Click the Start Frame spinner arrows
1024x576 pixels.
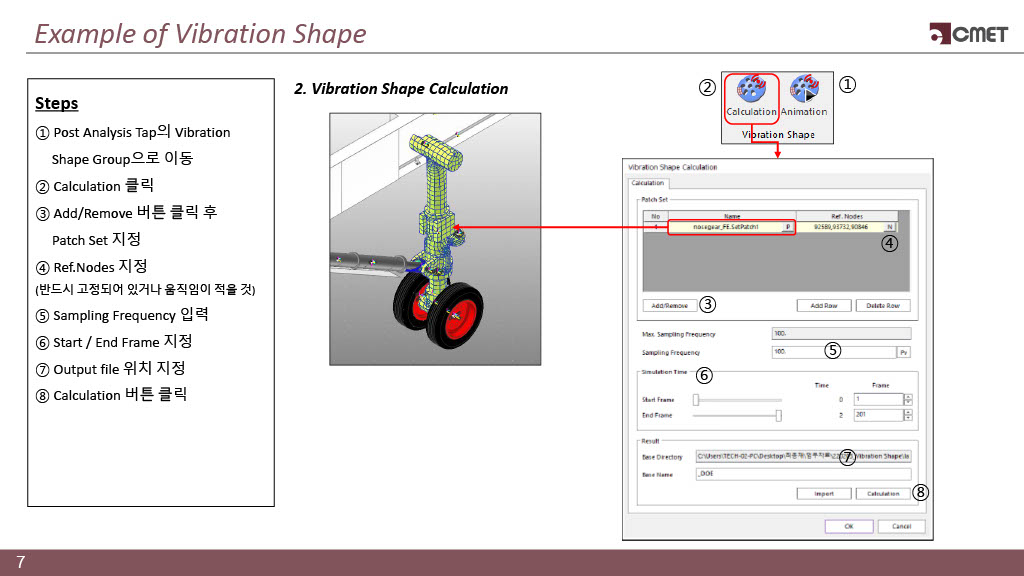click(x=907, y=399)
